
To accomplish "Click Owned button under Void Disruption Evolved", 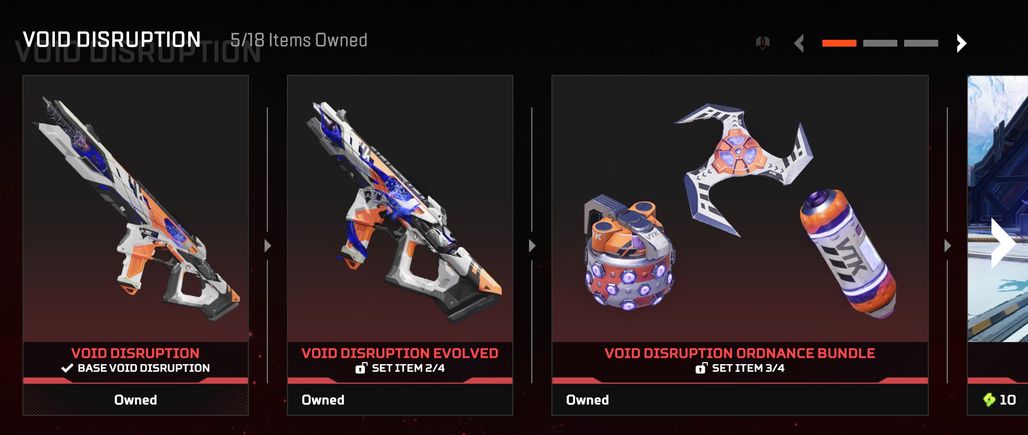I will tap(400, 400).
